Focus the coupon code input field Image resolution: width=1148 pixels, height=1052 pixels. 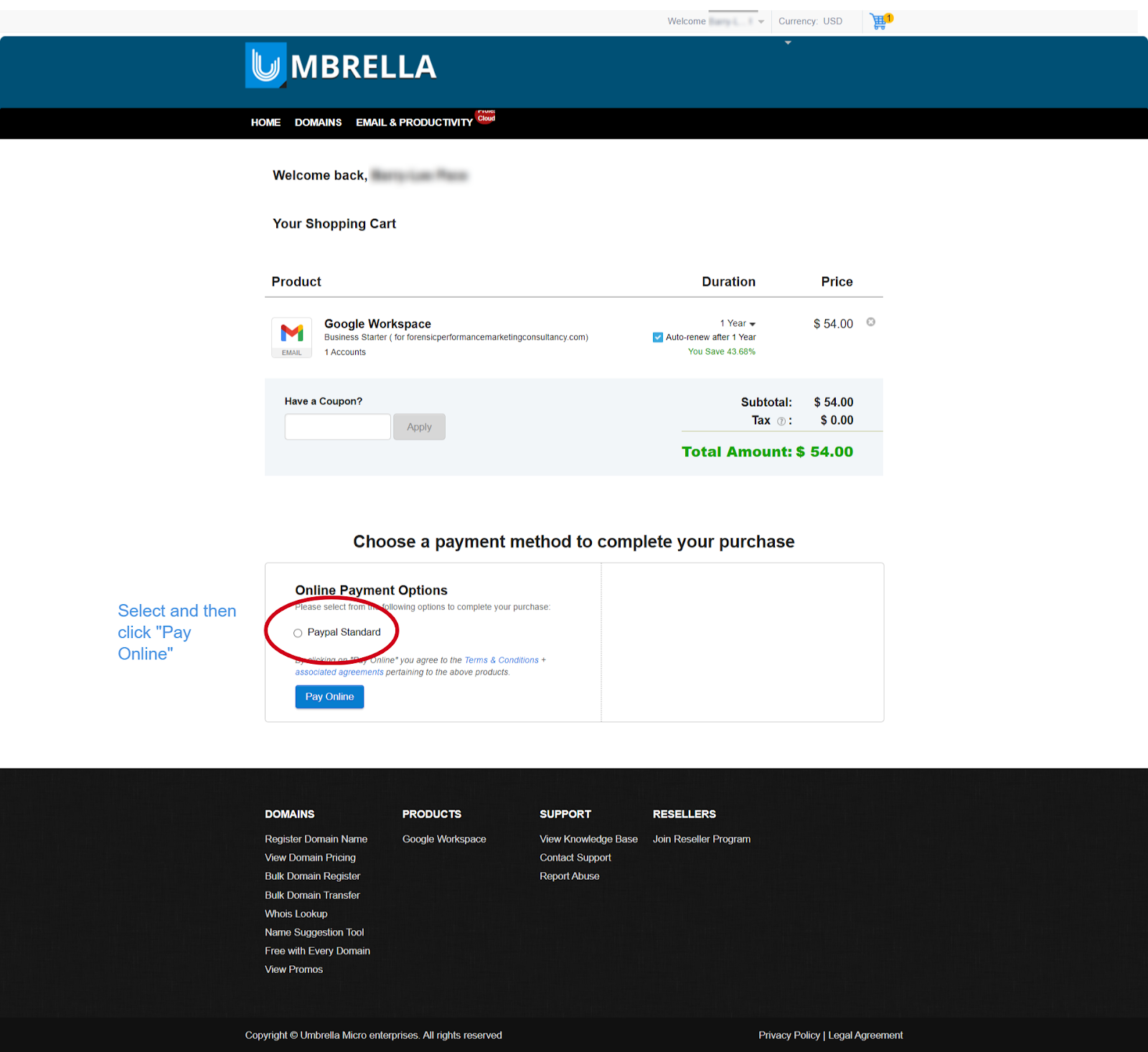337,427
